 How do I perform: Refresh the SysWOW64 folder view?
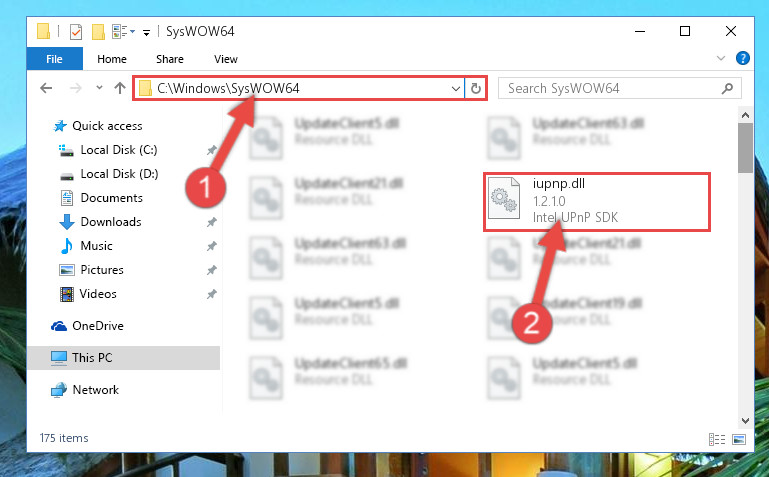coord(476,89)
